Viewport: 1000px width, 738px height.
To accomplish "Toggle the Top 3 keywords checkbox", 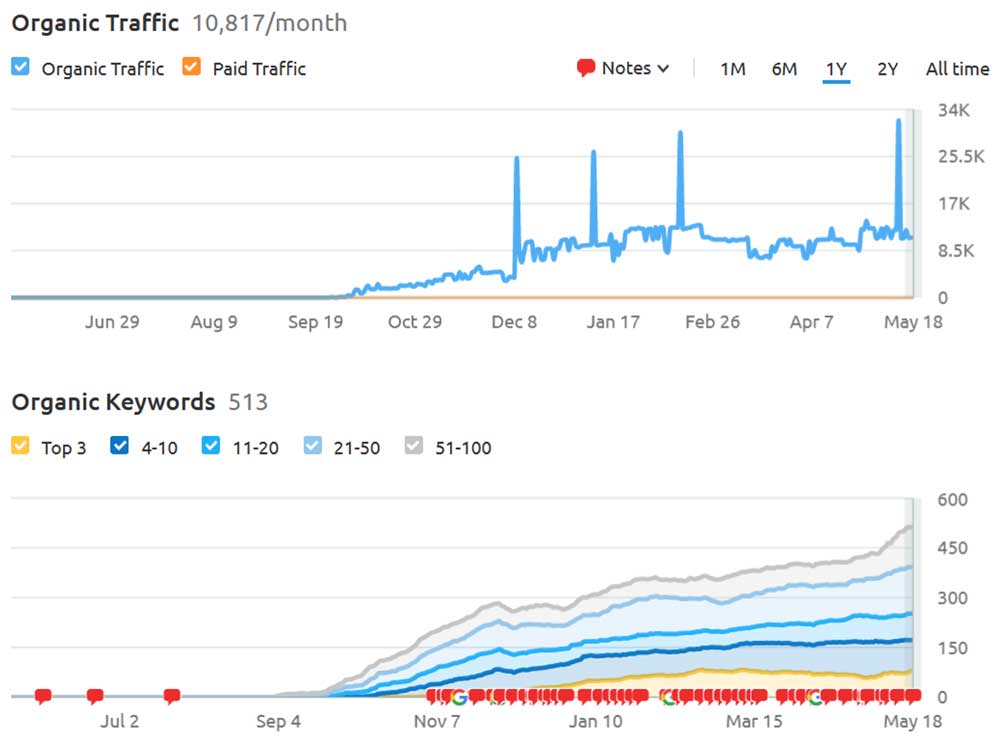I will pos(20,447).
